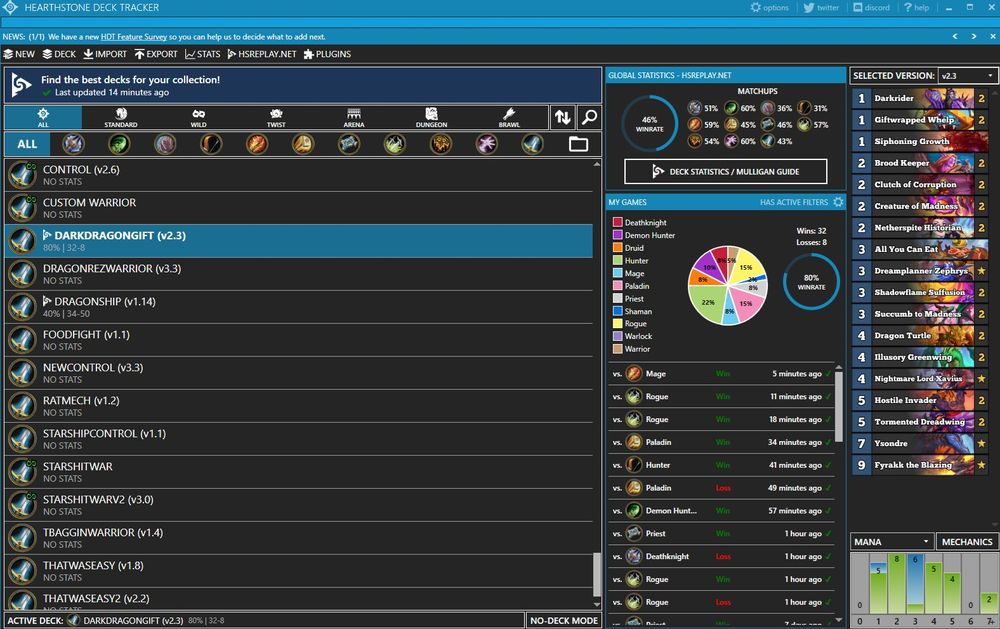This screenshot has height=629, width=1000.
Task: Filter decks by Death Knight class icon
Action: click(x=73, y=144)
